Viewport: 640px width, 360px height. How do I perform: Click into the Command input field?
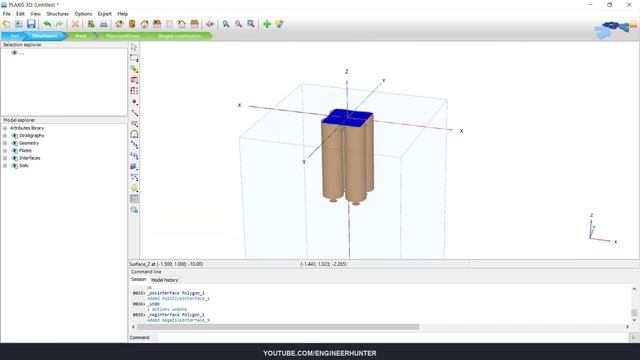tap(393, 338)
